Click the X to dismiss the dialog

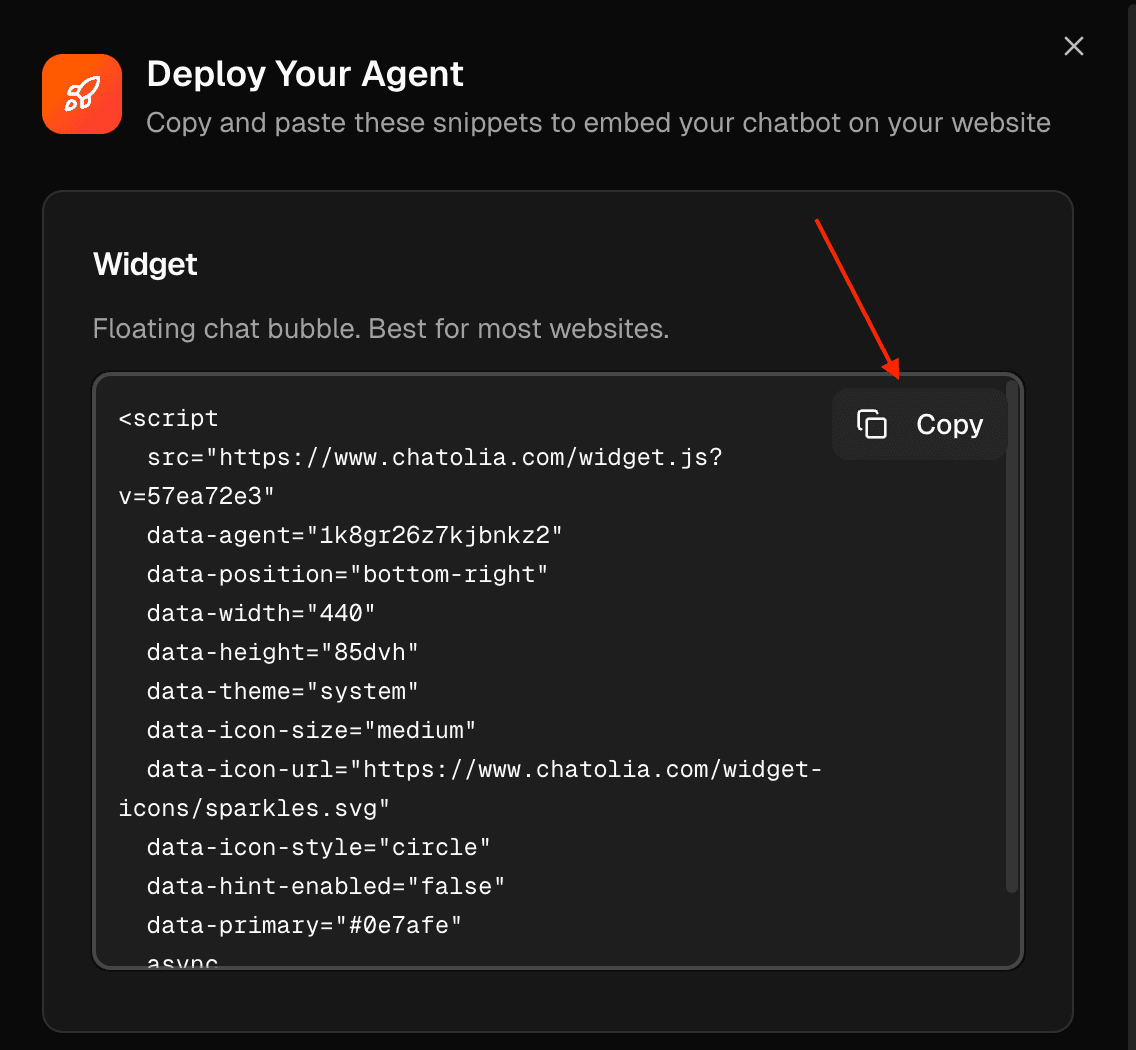[x=1073, y=46]
